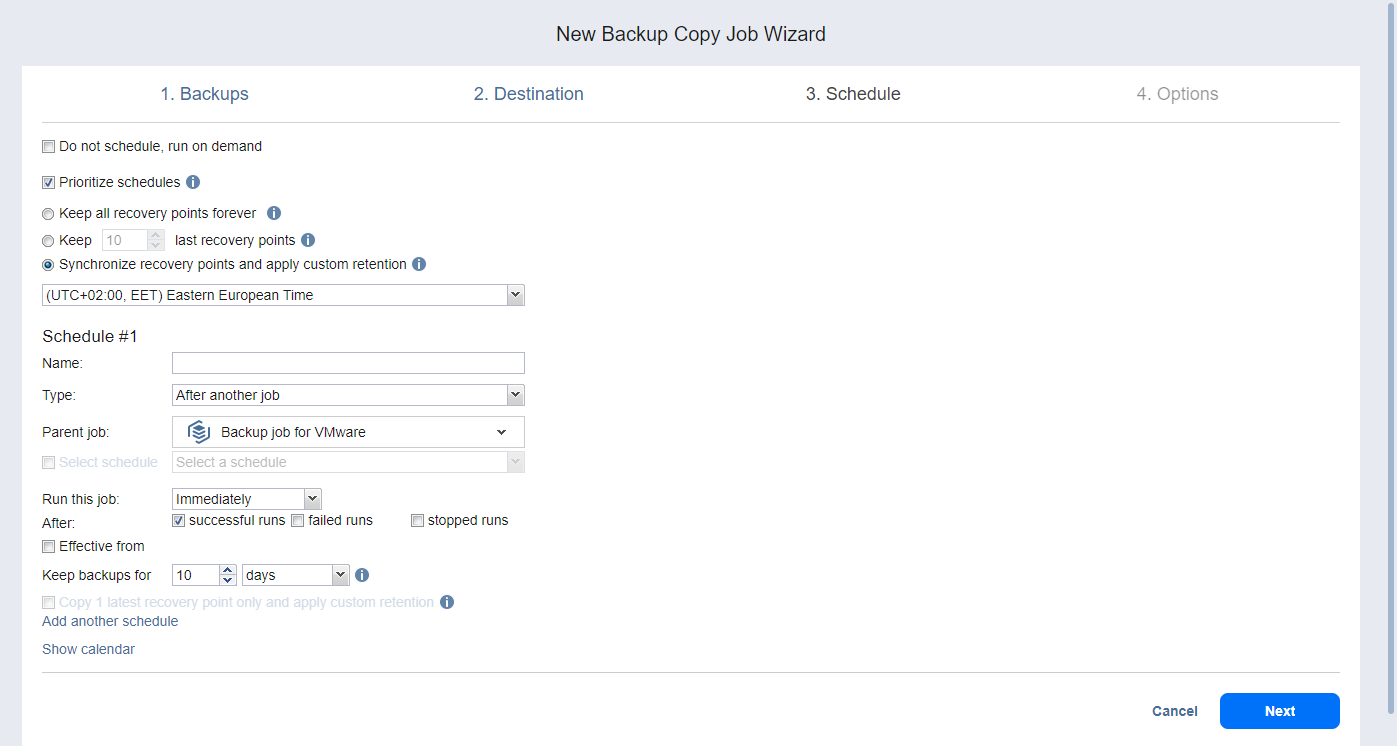The height and width of the screenshot is (746, 1397).
Task: Check the failed runs checkbox
Action: 297,521
